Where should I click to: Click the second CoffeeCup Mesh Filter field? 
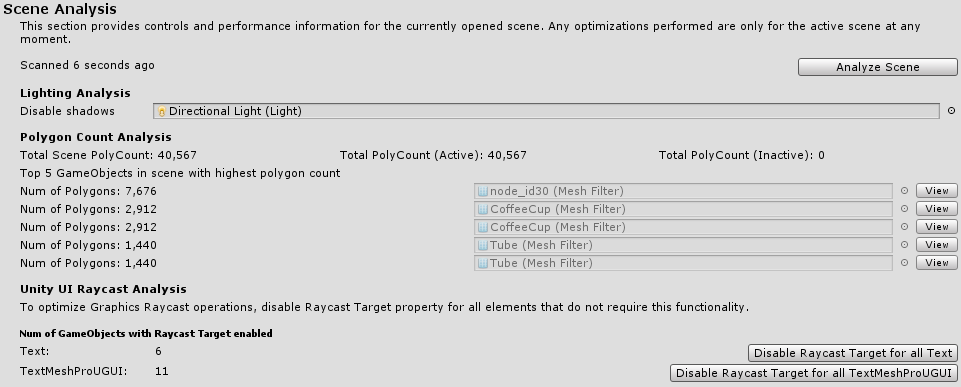[x=683, y=227]
